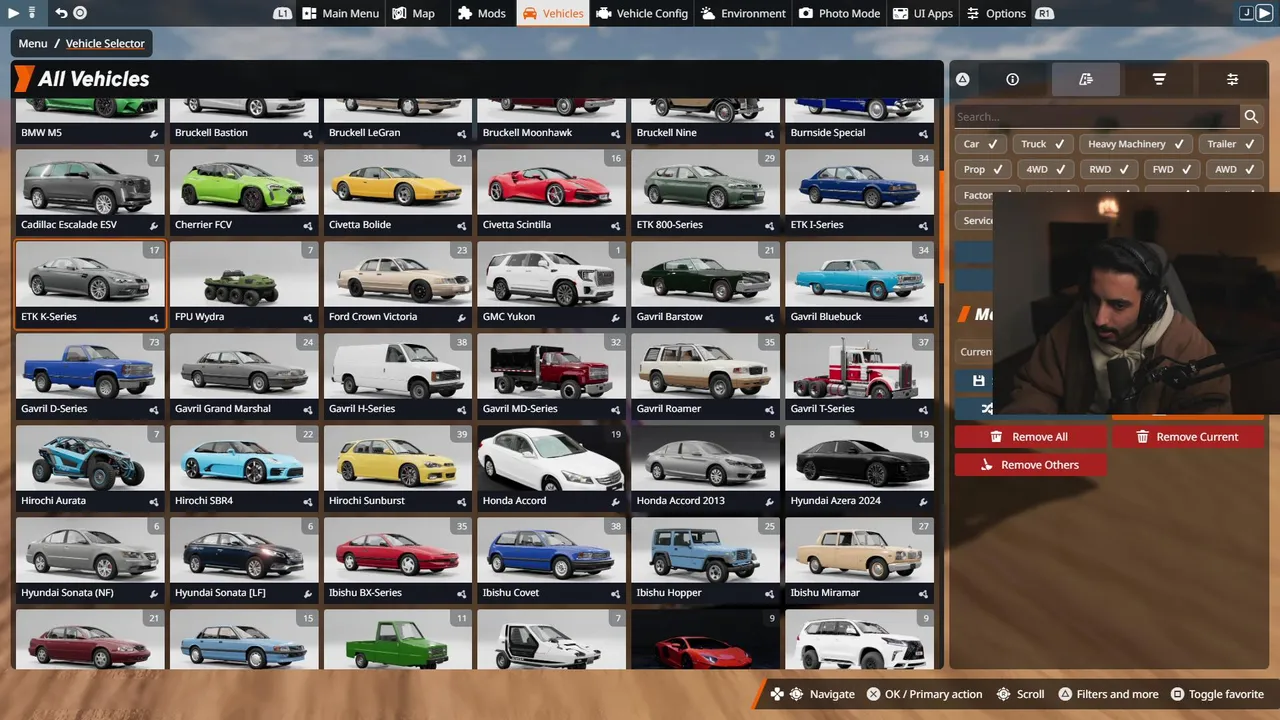
Task: Click the shuffle icon button in side panel
Action: (x=988, y=409)
